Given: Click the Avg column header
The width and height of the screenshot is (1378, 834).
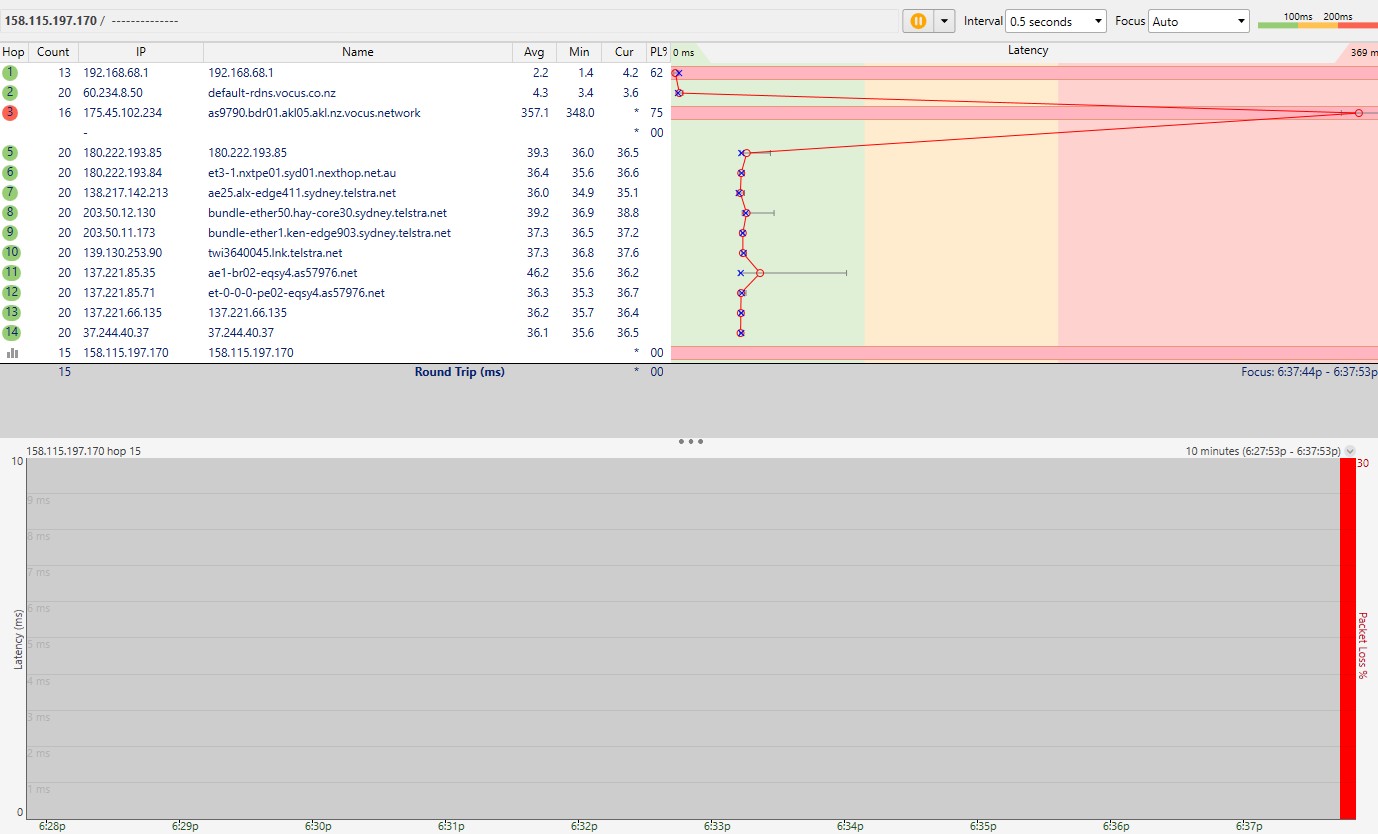Looking at the screenshot, I should point(533,52).
